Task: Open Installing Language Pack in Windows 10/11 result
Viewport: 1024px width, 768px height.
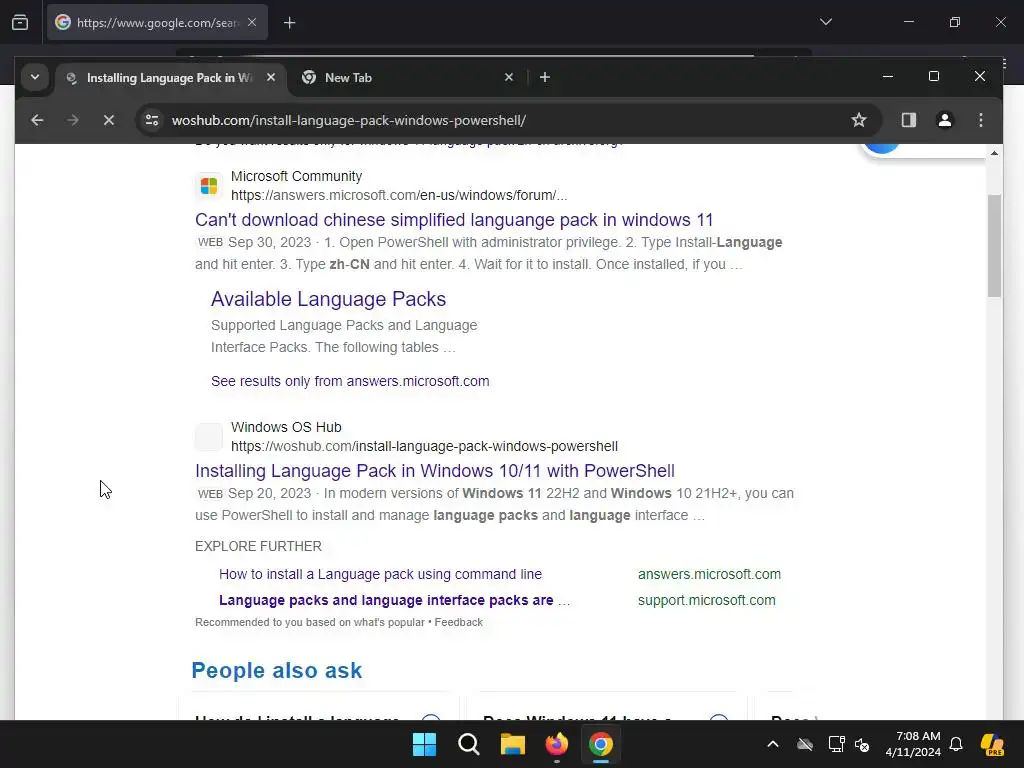Action: 435,471
